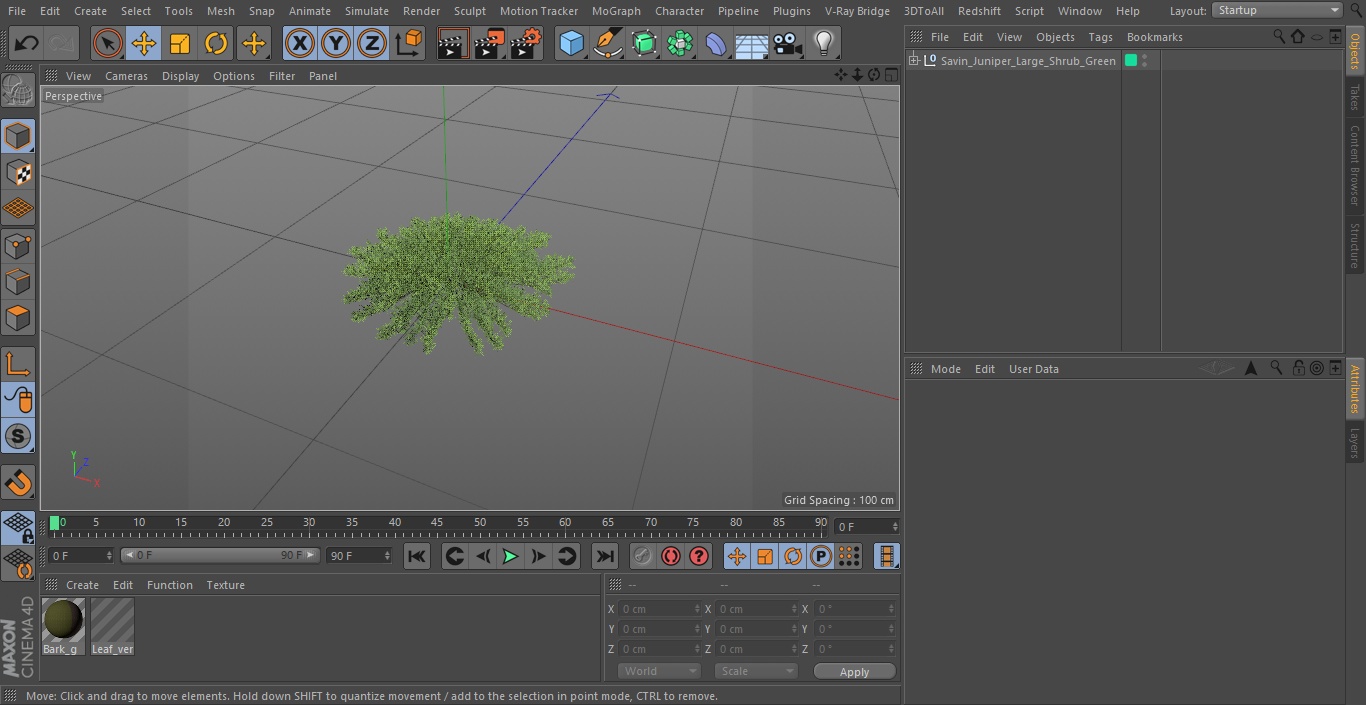Toggle Z axis lock
Viewport: 1366px width, 705px height.
pyautogui.click(x=372, y=43)
